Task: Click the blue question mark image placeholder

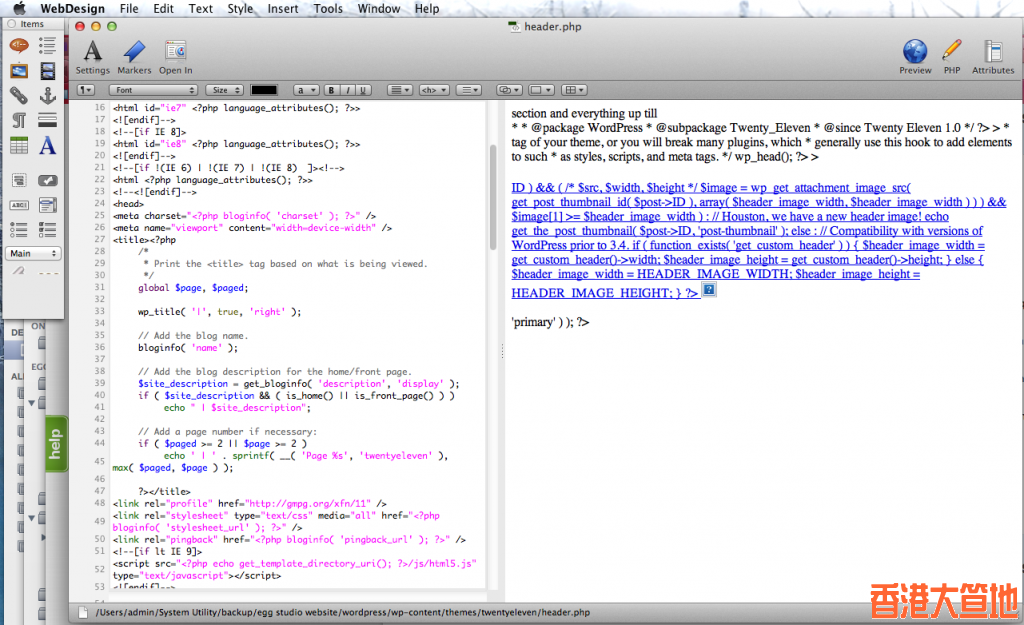Action: [709, 289]
